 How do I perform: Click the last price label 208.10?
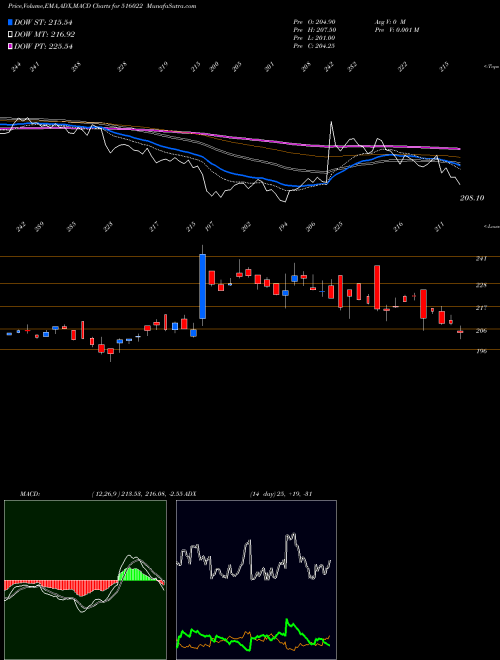(x=472, y=198)
